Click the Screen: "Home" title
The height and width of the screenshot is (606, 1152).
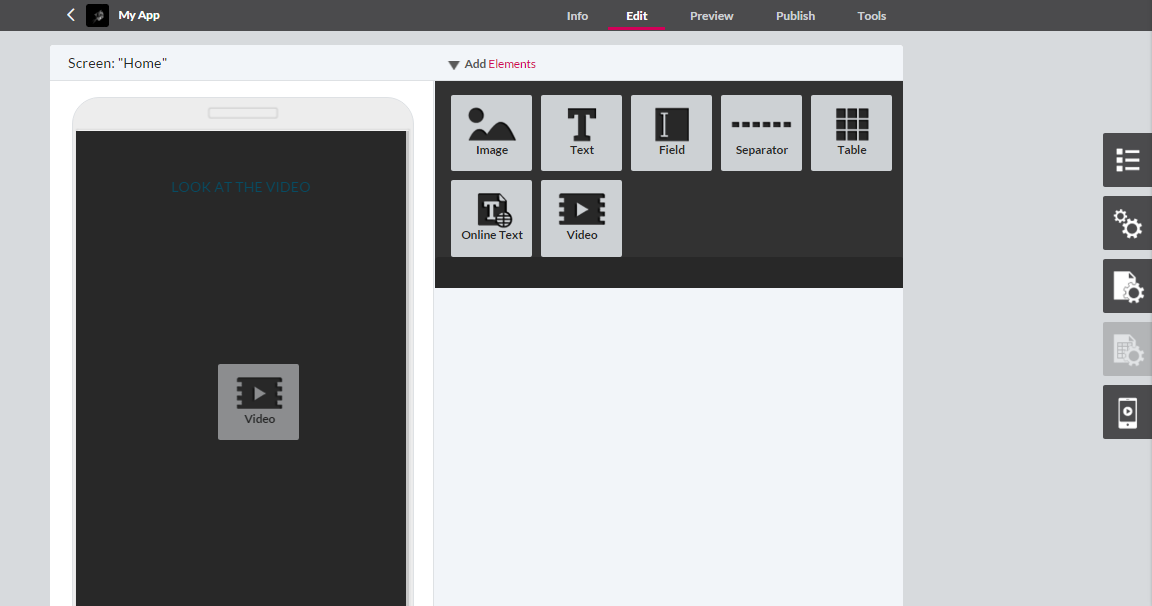118,63
